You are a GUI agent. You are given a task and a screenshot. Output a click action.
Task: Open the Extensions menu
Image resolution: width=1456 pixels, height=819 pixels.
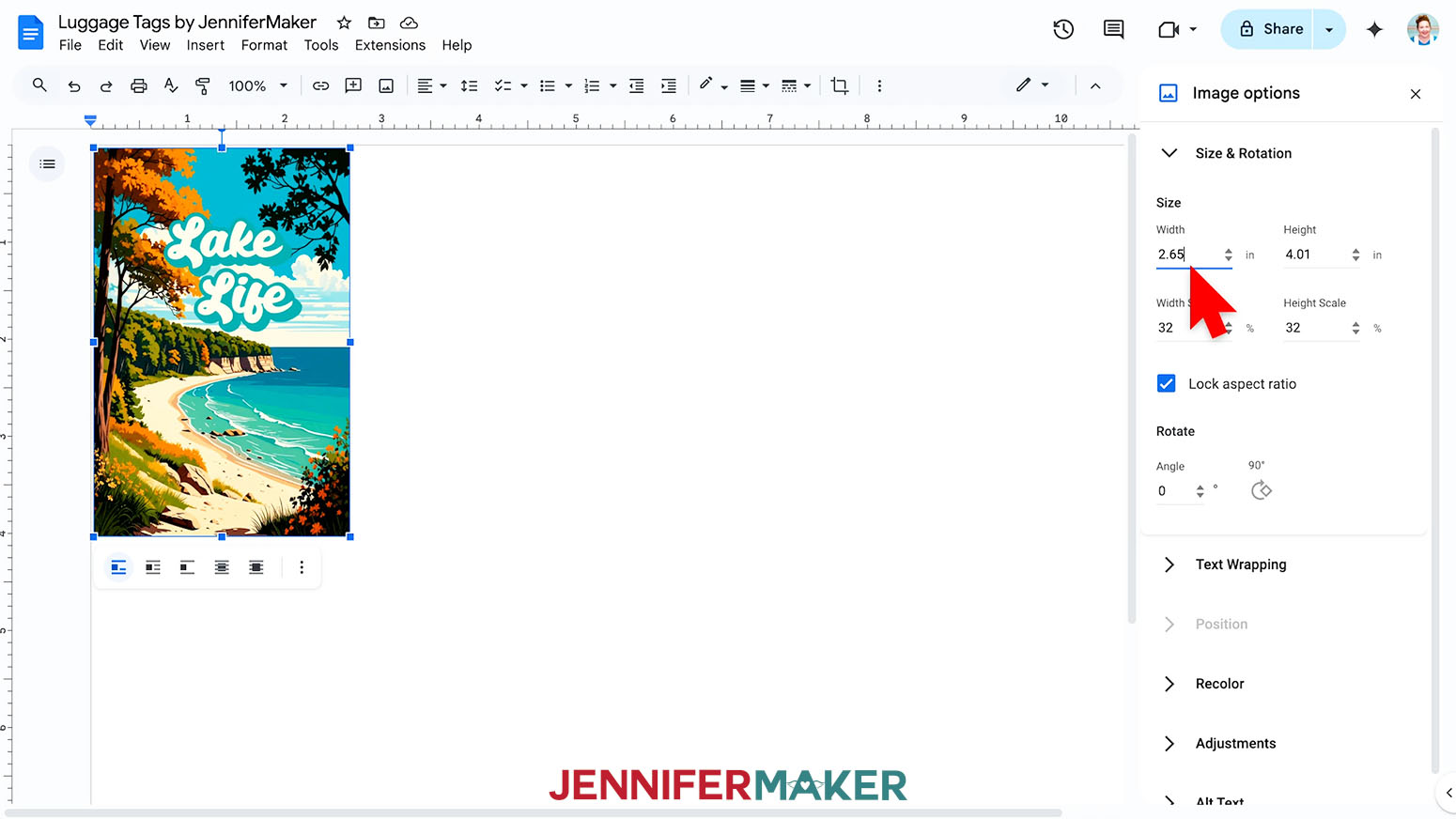point(390,45)
